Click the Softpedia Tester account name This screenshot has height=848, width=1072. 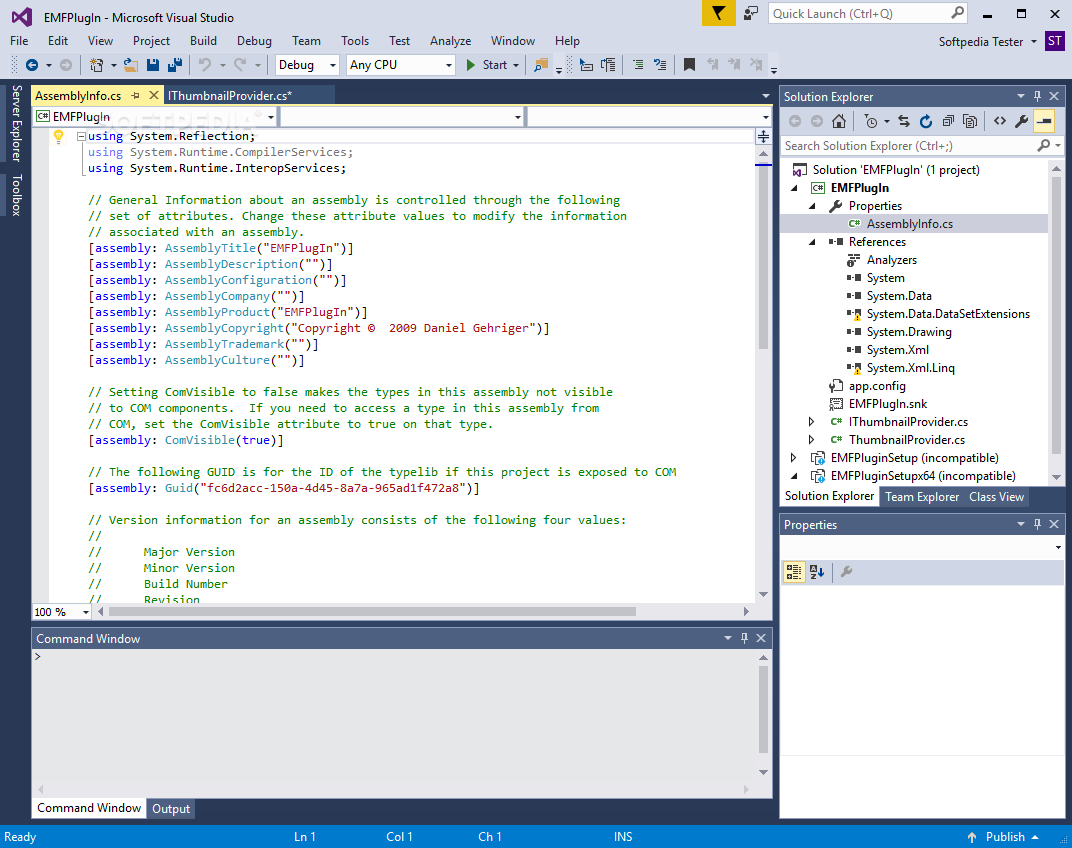980,42
